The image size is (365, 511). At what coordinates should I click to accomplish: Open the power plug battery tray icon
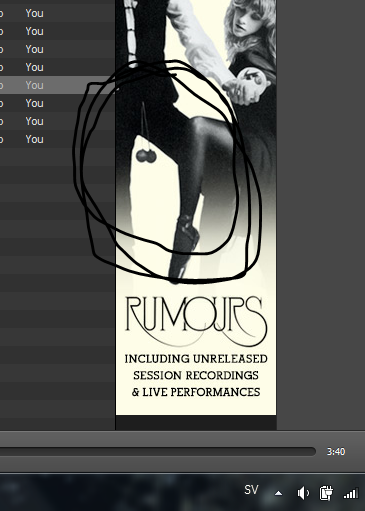click(326, 493)
